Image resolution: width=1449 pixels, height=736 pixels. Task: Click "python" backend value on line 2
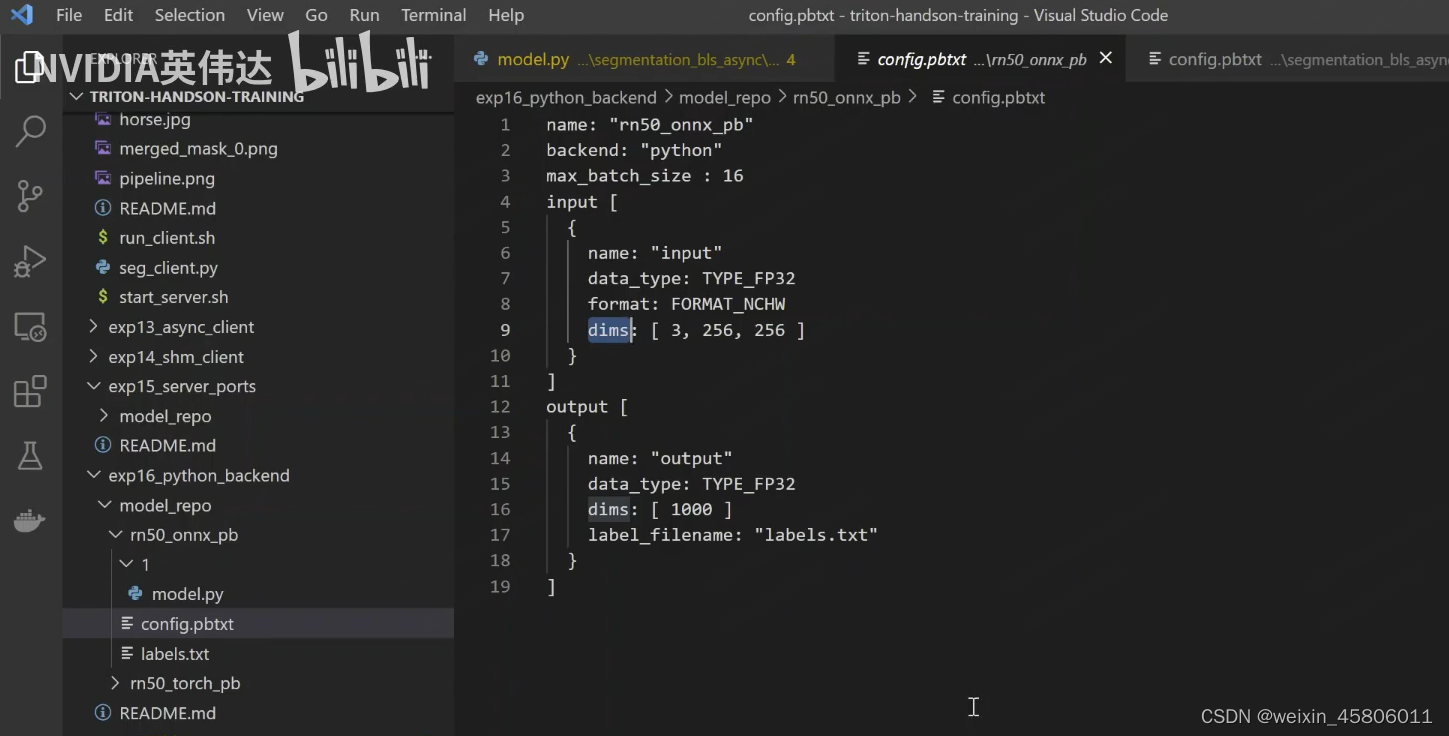coord(681,150)
